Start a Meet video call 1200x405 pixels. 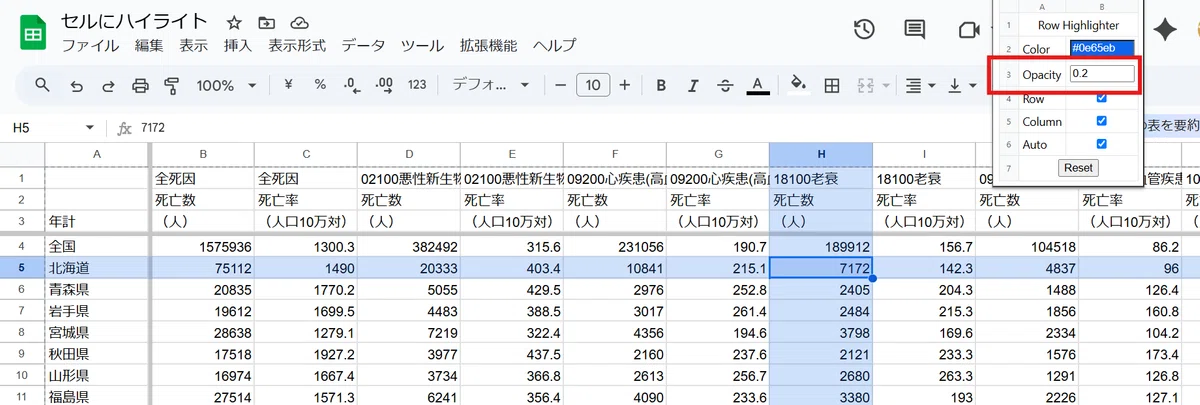click(968, 29)
